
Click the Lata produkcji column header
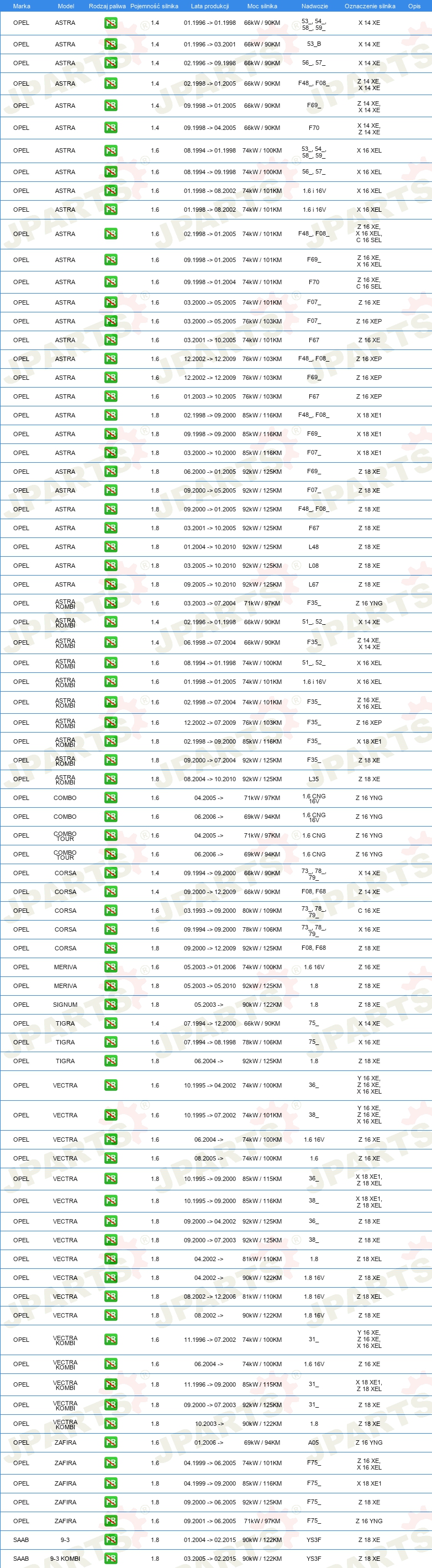point(210,6)
